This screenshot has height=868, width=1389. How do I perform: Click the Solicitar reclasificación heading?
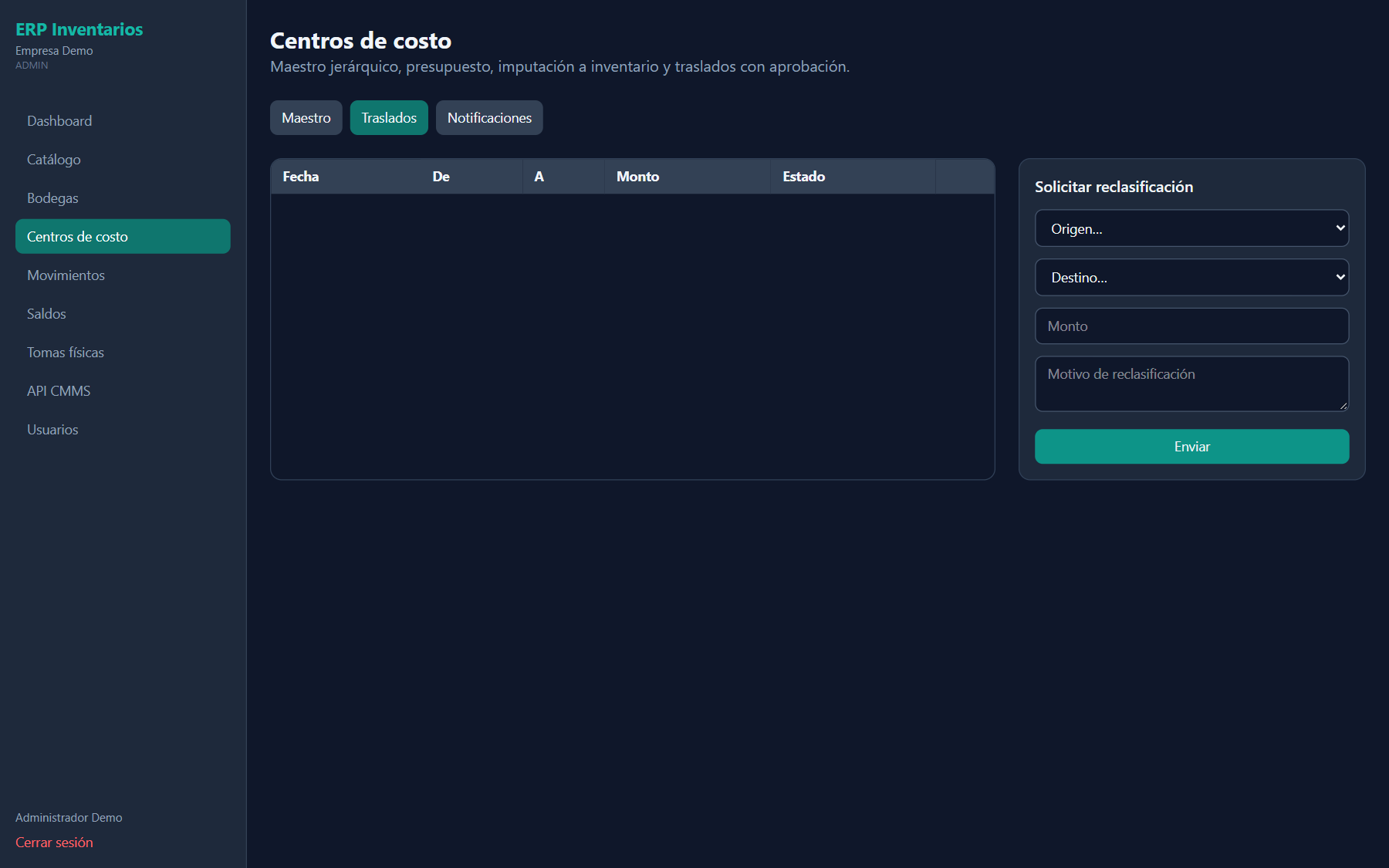tap(1114, 187)
